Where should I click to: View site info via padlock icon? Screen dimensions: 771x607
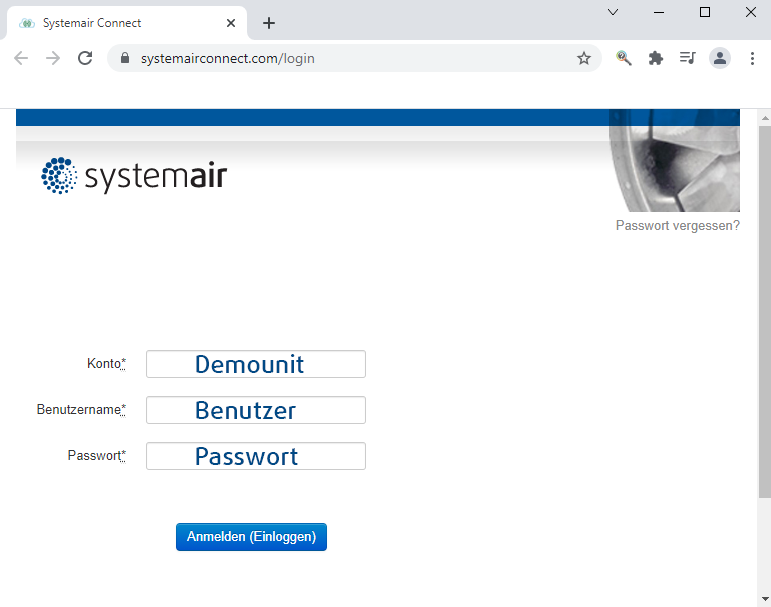pos(125,58)
